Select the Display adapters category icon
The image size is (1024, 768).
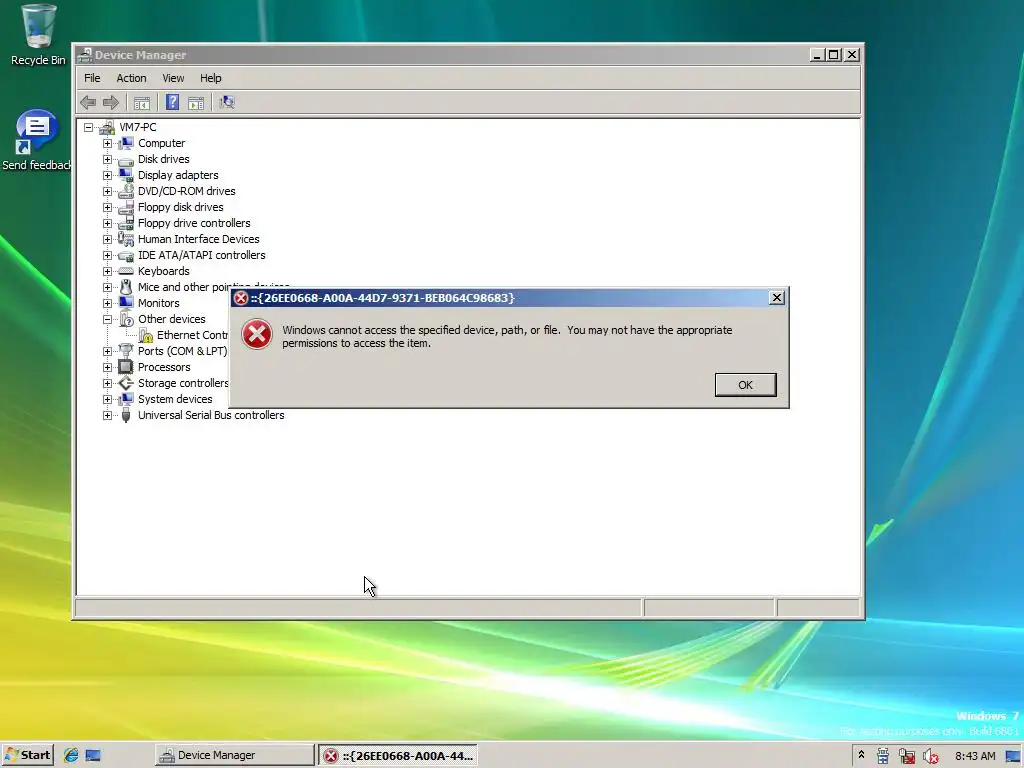click(126, 175)
